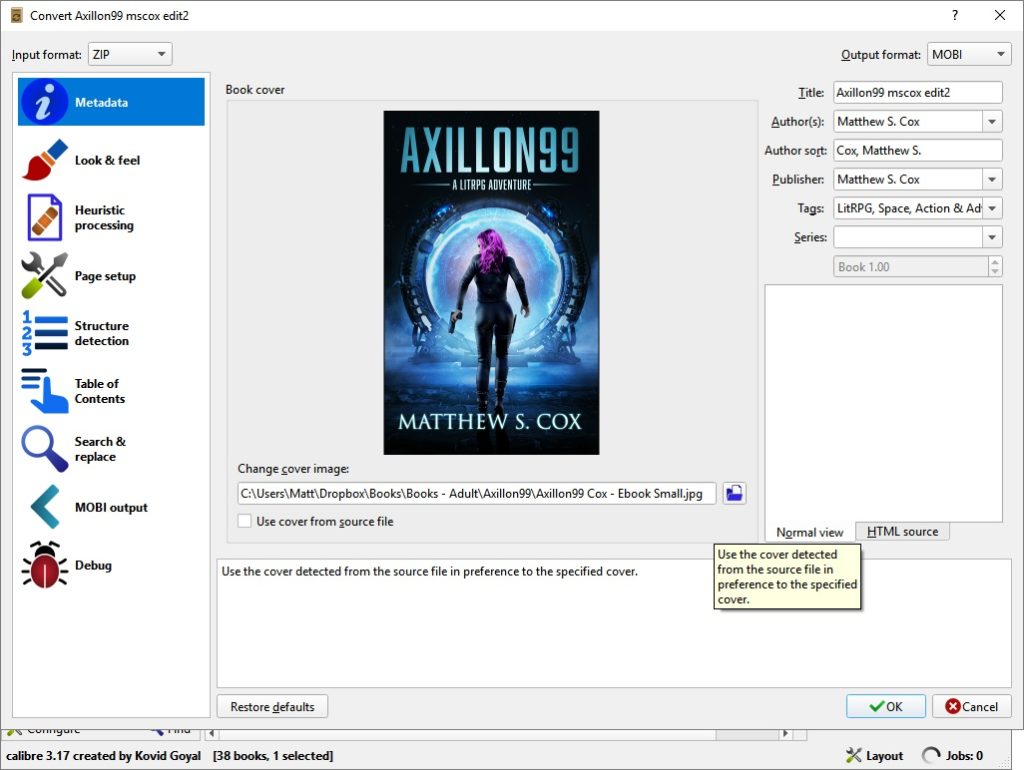
Task: Increase the Book number stepper
Action: click(995, 261)
